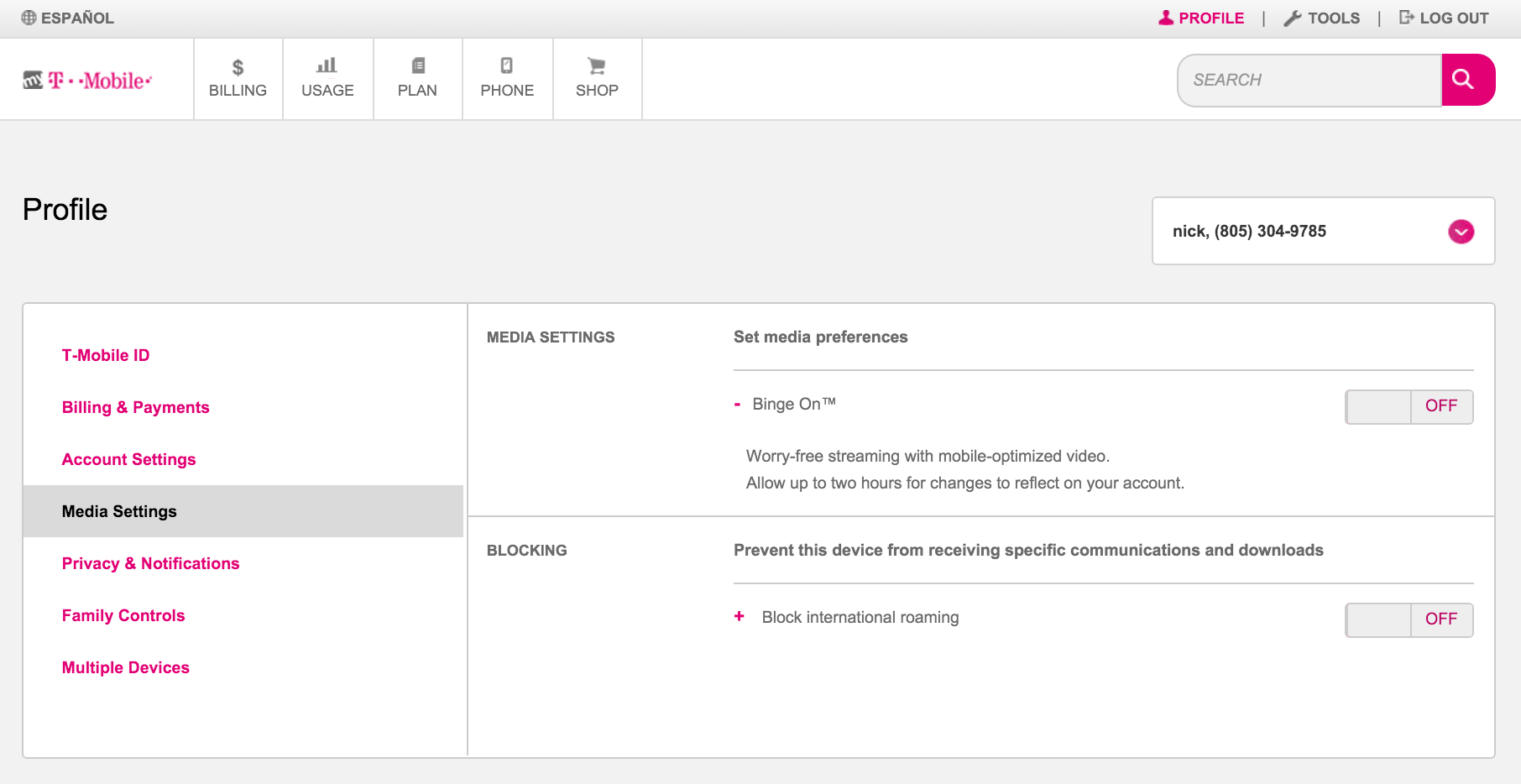Open the Phone device icon
1521x784 pixels.
[x=506, y=65]
